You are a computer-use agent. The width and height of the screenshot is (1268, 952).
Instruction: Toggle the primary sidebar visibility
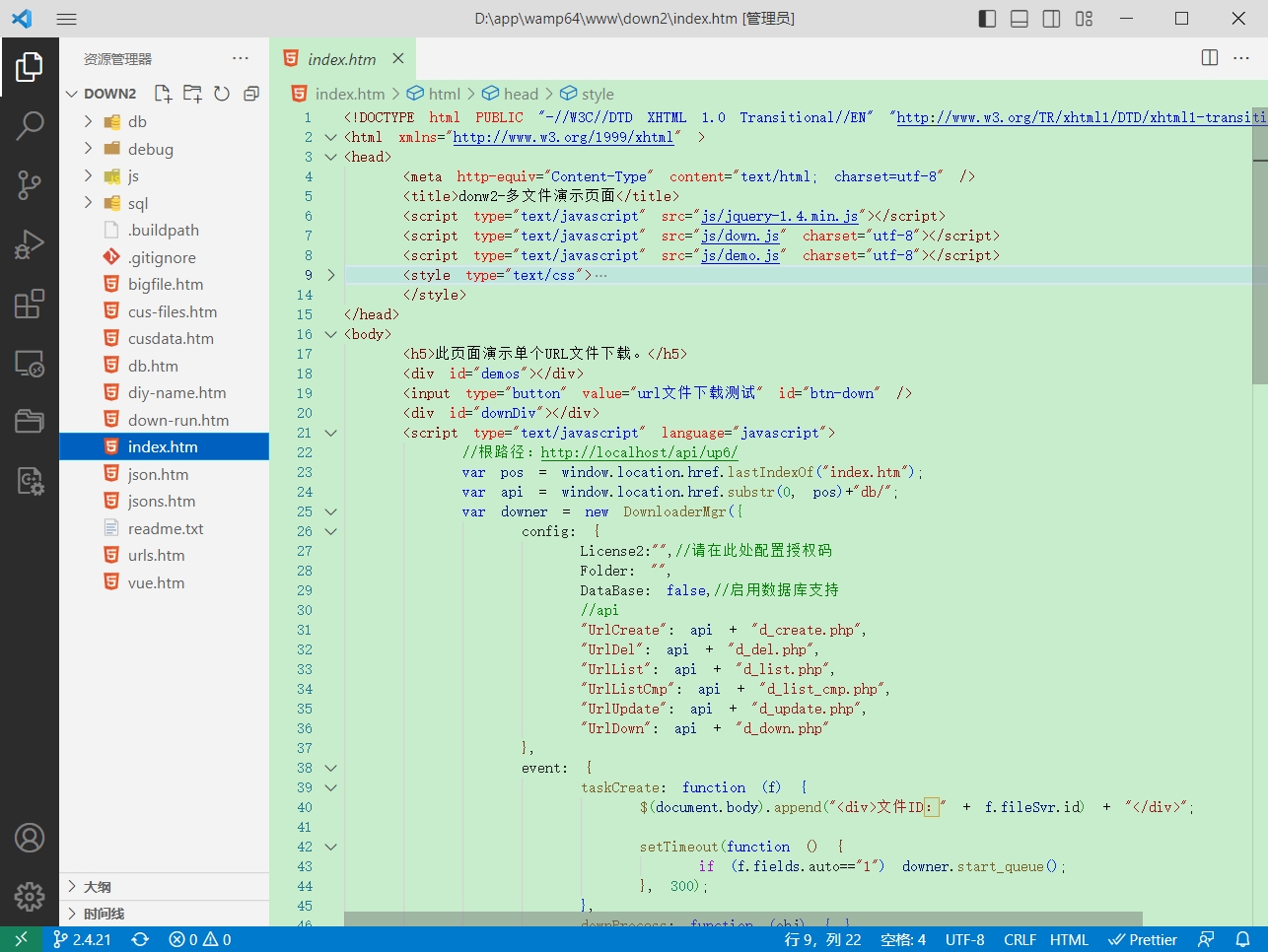point(987,19)
